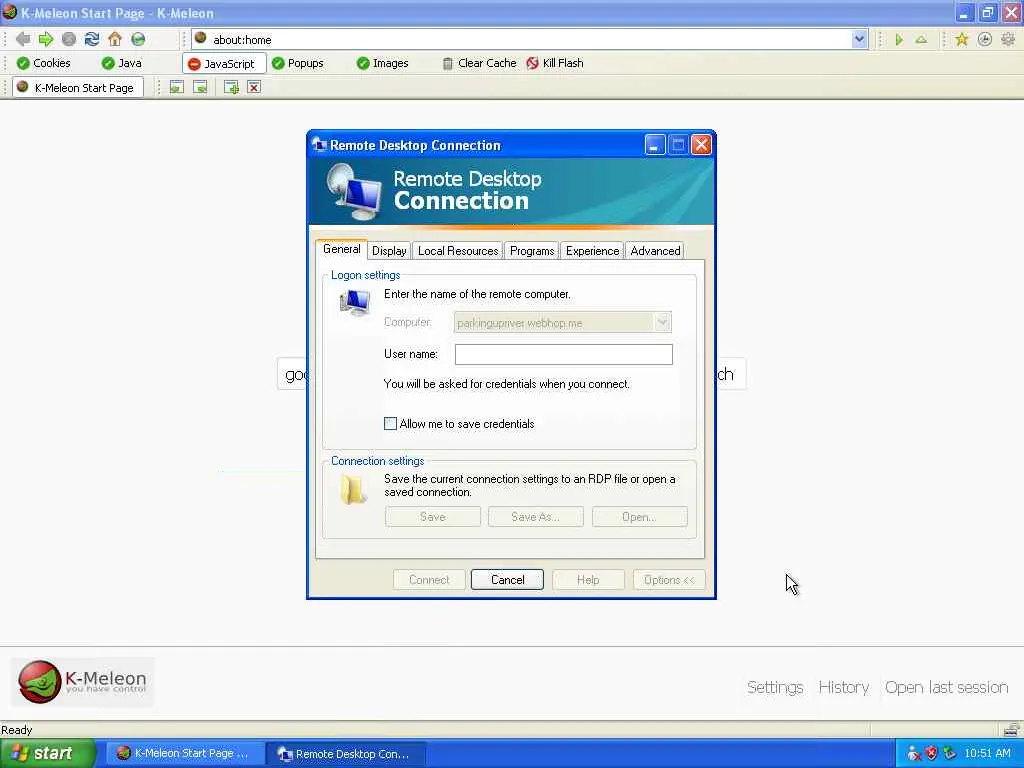
Task: Click the green Forward arrow in K-Meleon
Action: click(46, 39)
